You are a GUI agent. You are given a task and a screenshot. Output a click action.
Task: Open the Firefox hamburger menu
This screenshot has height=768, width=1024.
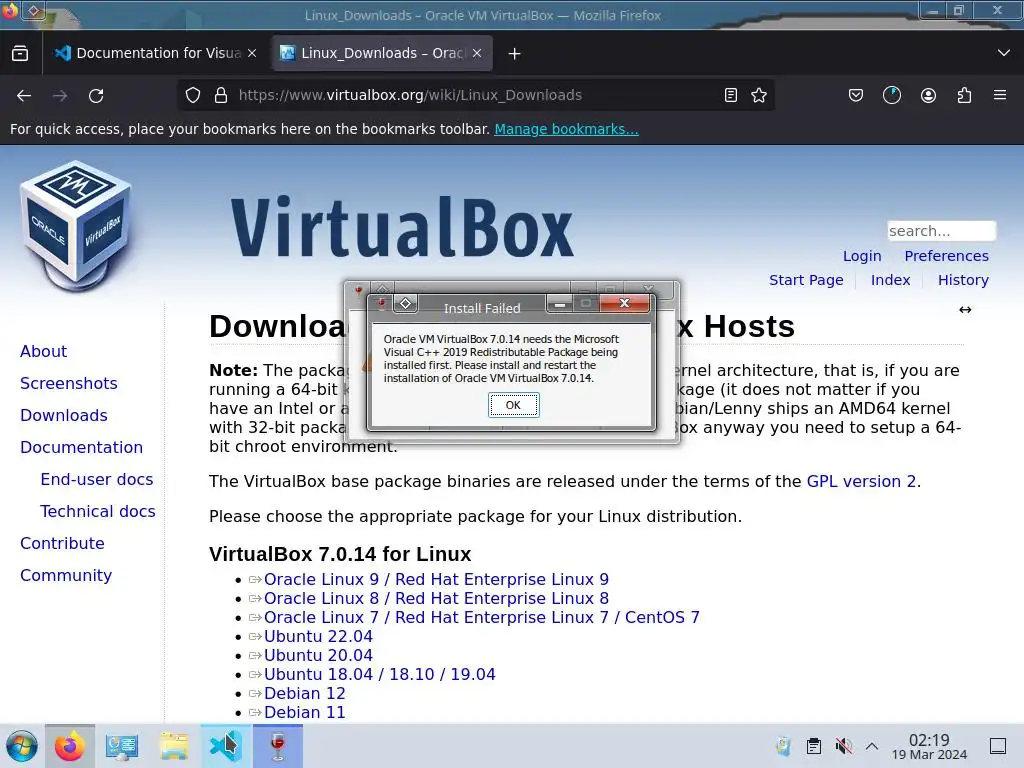pyautogui.click(x=1000, y=95)
